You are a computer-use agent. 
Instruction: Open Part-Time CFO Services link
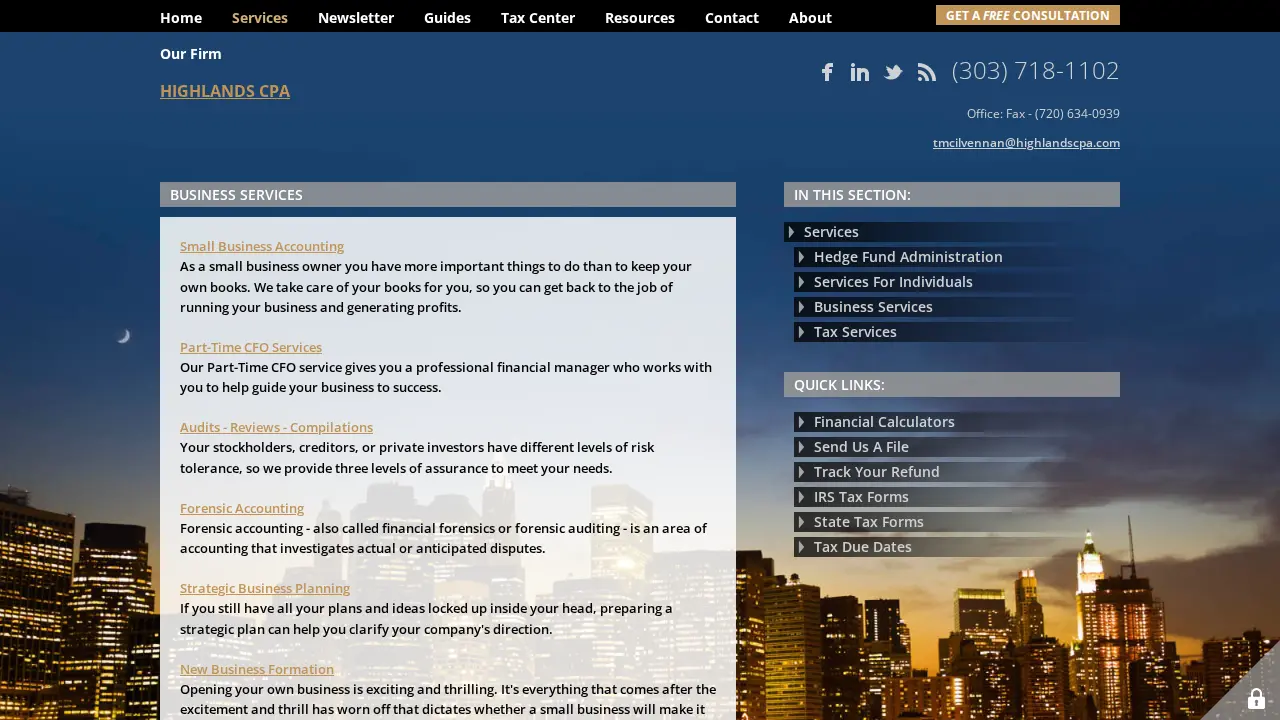[x=251, y=347]
